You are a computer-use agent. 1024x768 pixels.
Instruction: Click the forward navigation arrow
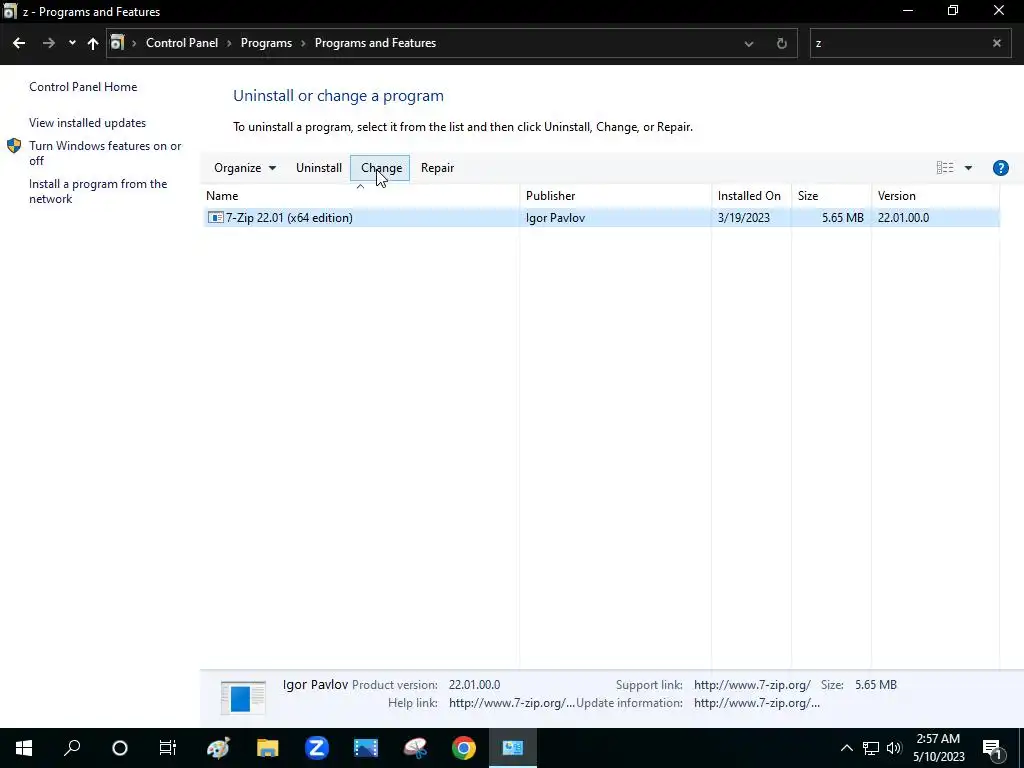(48, 43)
